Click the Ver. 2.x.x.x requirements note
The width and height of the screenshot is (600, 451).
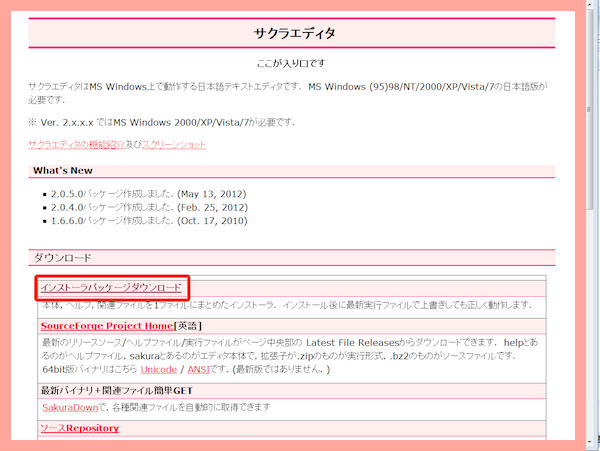161,122
